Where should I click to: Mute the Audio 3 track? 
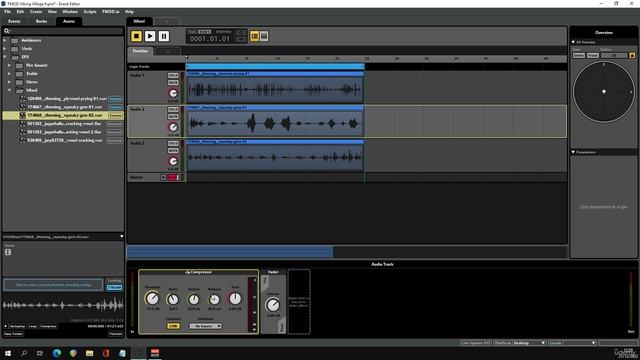click(x=173, y=151)
